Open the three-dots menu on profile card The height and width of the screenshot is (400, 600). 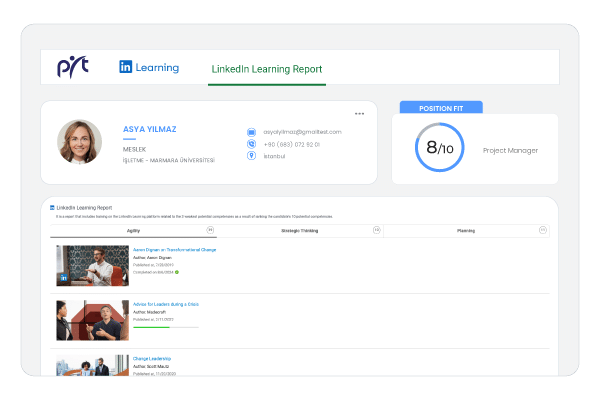[359, 114]
